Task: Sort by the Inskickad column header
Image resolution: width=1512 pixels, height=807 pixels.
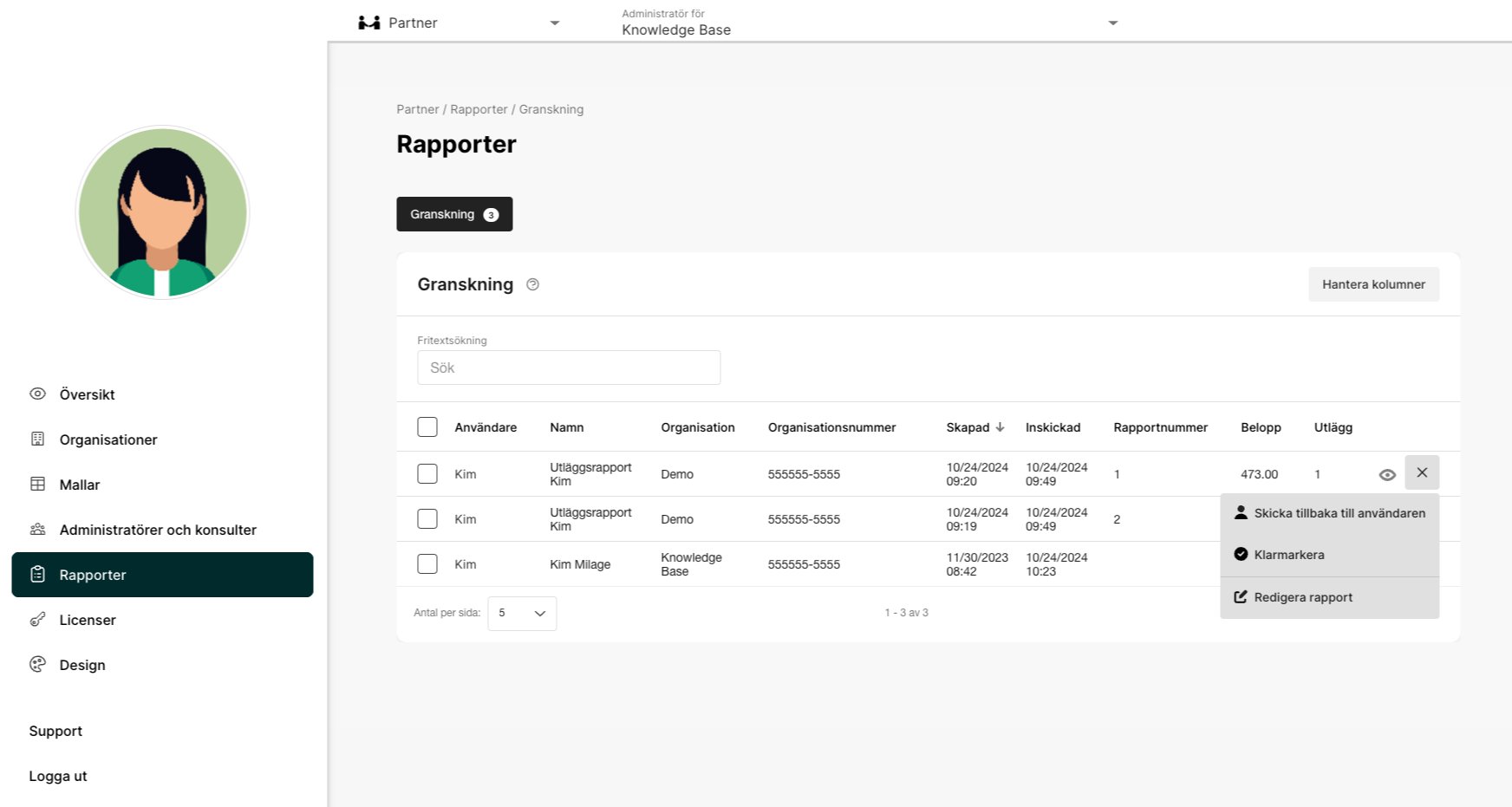Action: [1053, 427]
